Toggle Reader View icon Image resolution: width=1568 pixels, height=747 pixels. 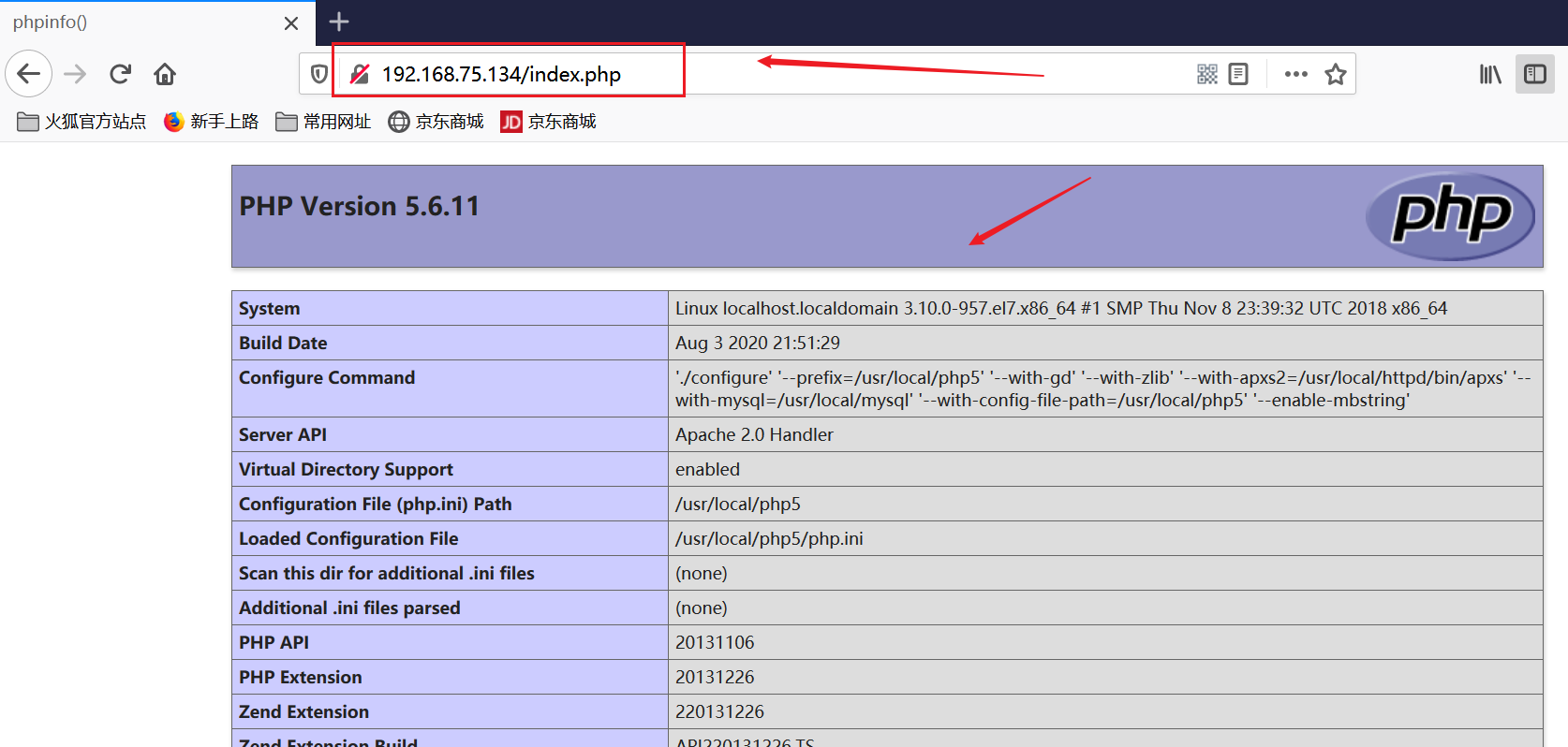point(1238,74)
